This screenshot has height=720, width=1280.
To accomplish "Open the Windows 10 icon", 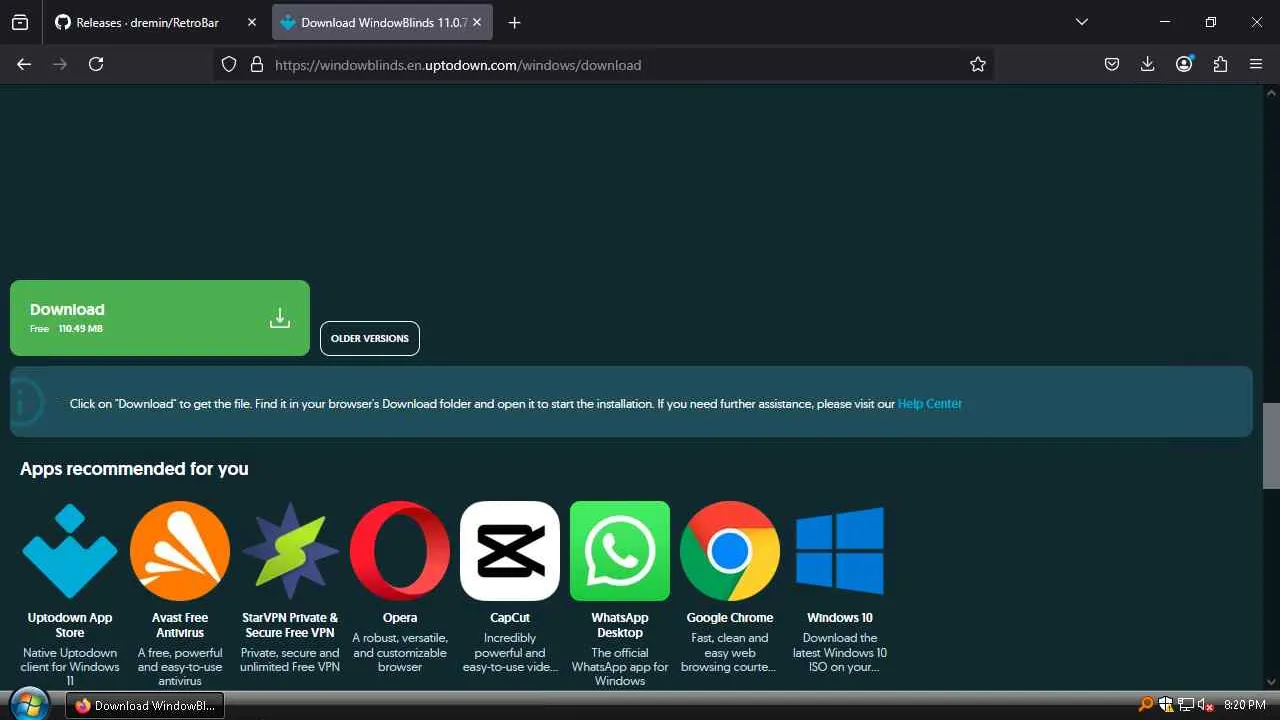I will 840,551.
